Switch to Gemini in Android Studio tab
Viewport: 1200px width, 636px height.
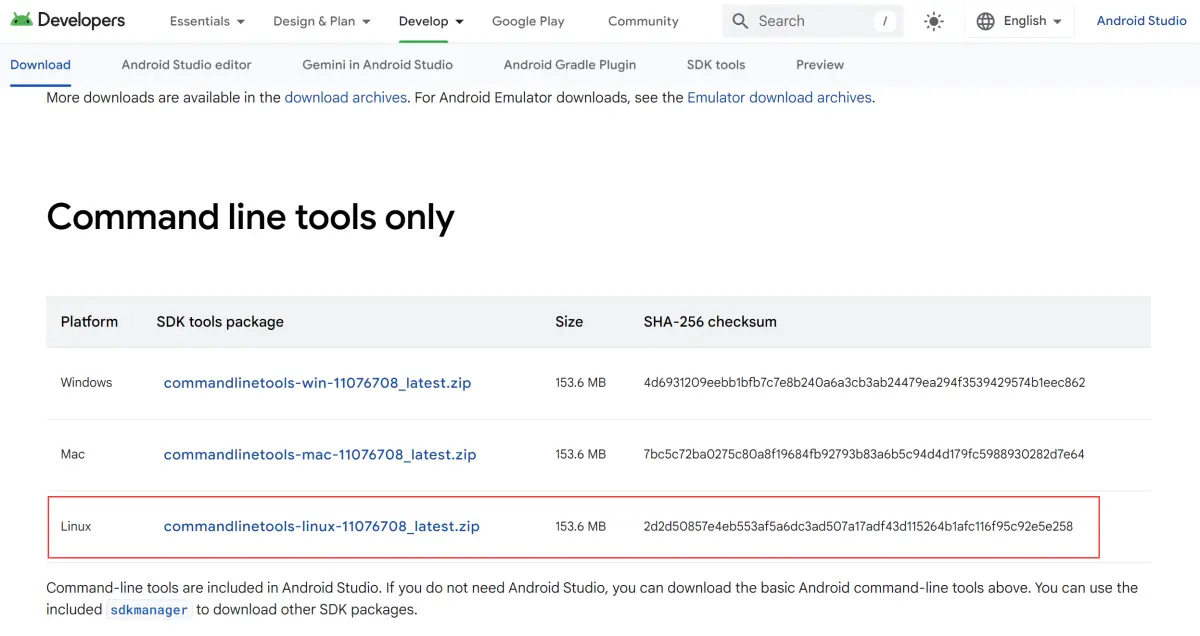[377, 64]
